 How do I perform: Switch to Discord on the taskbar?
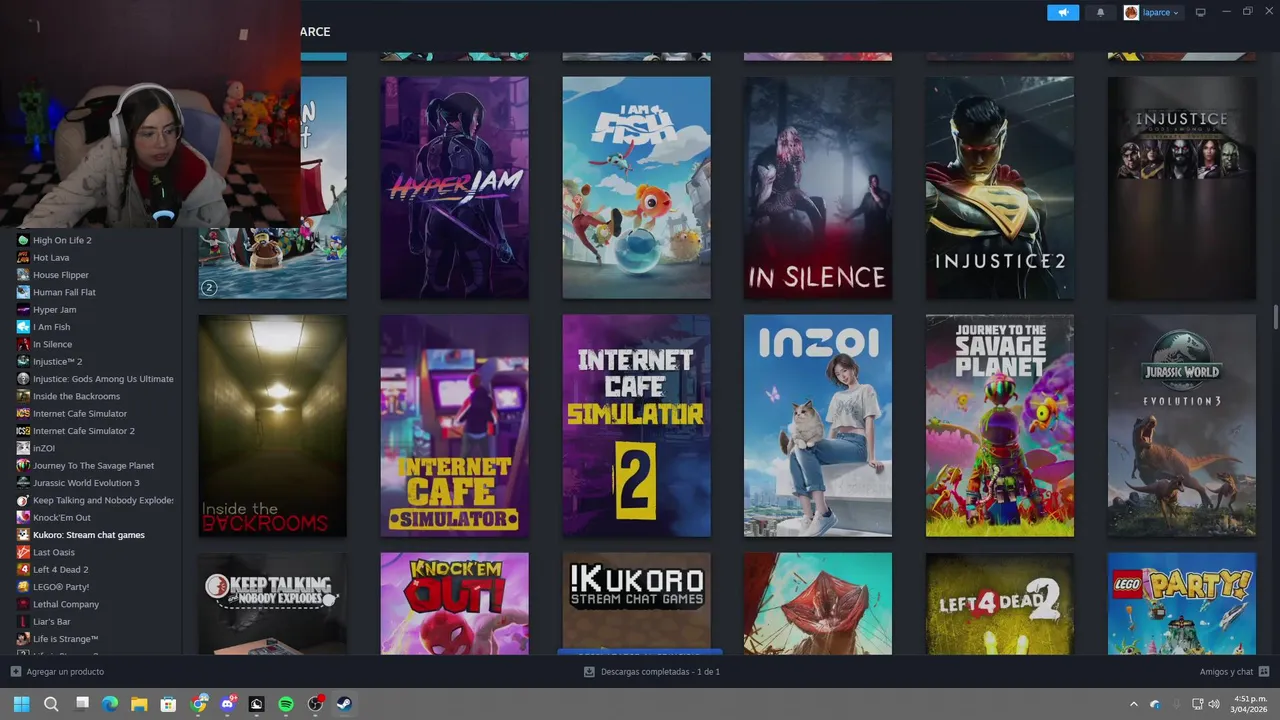click(x=228, y=704)
